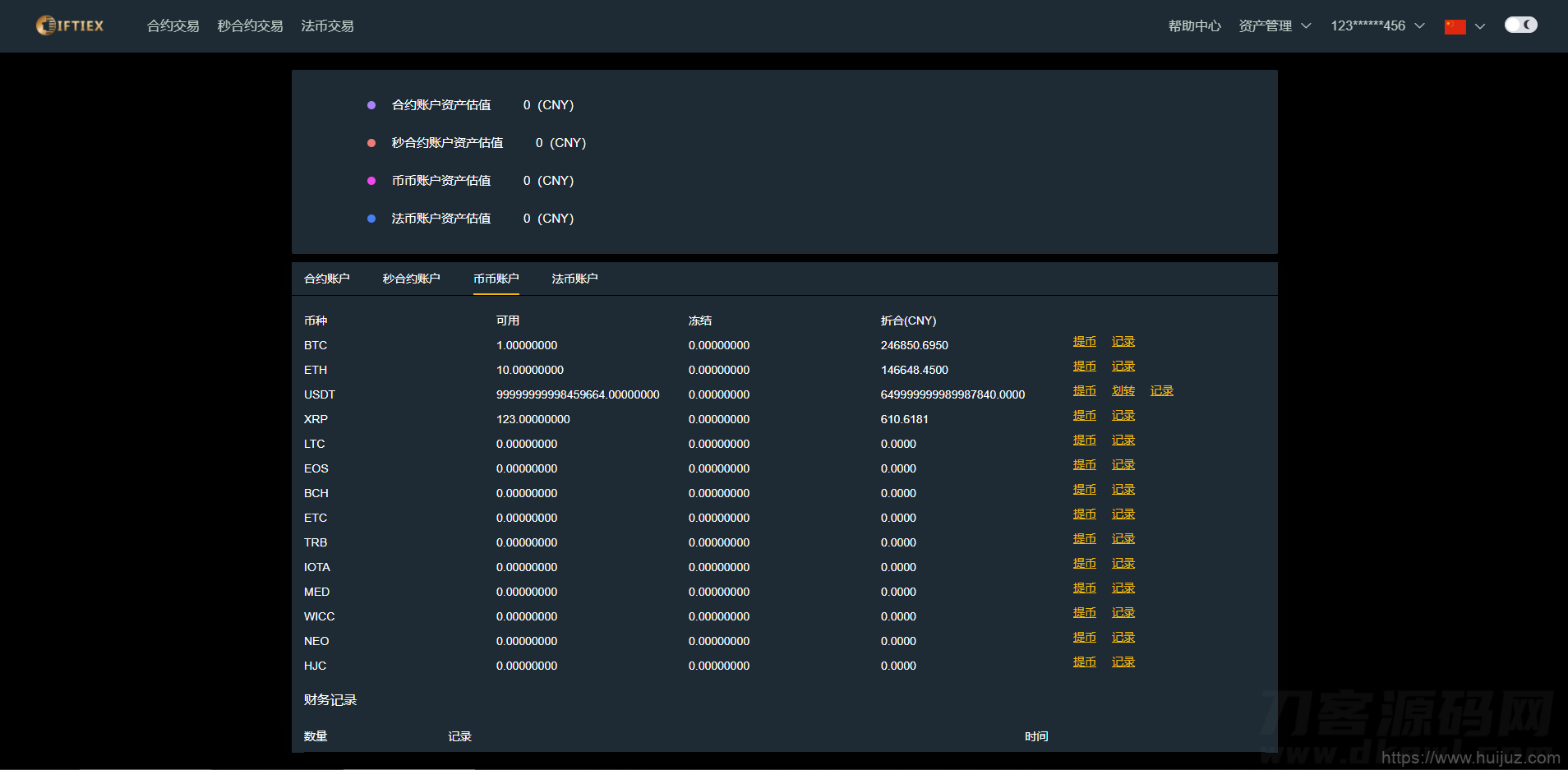Click the 财务记录 section heading
This screenshot has width=1568, height=770.
[x=330, y=700]
